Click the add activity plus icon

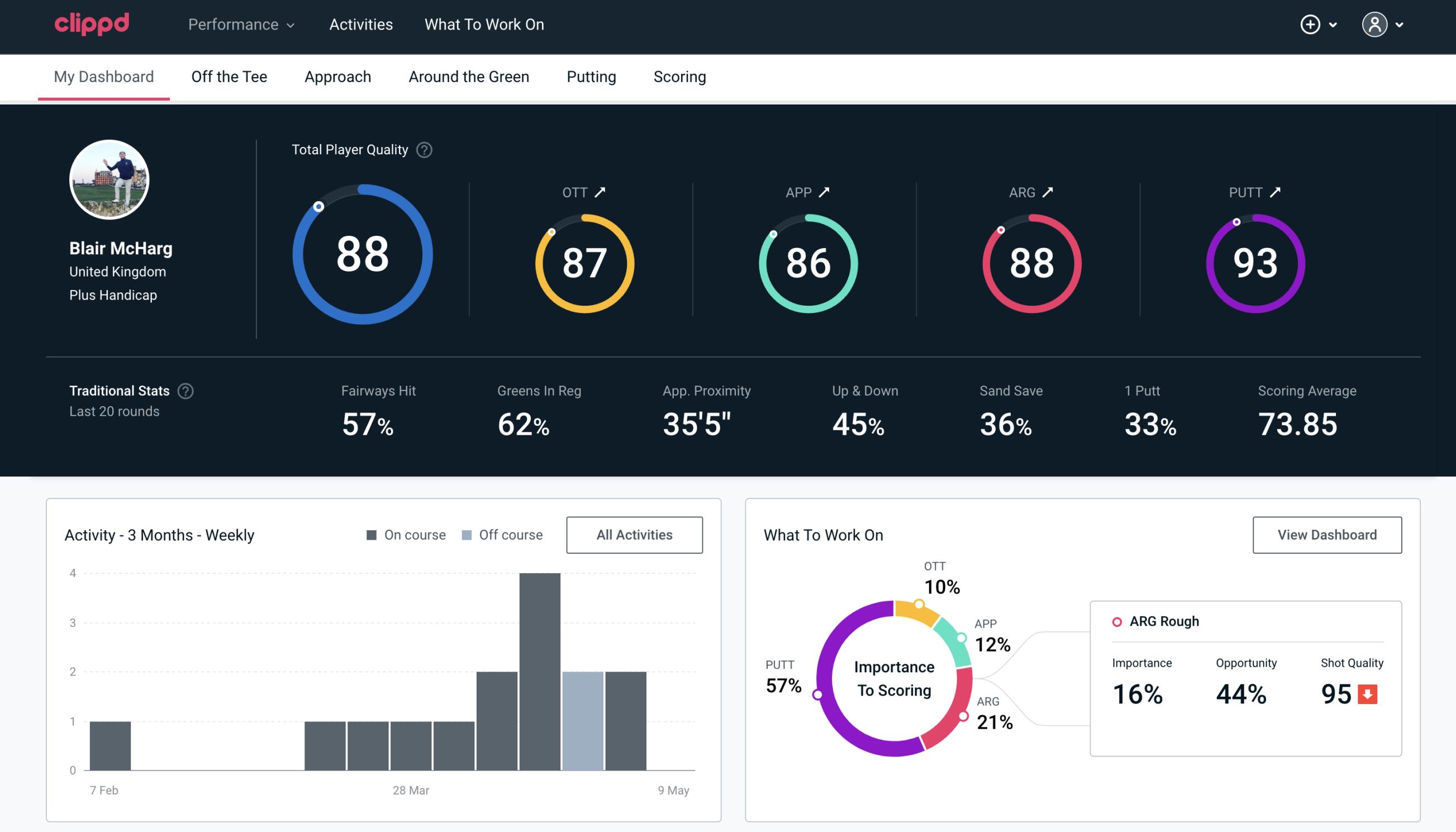1311,24
